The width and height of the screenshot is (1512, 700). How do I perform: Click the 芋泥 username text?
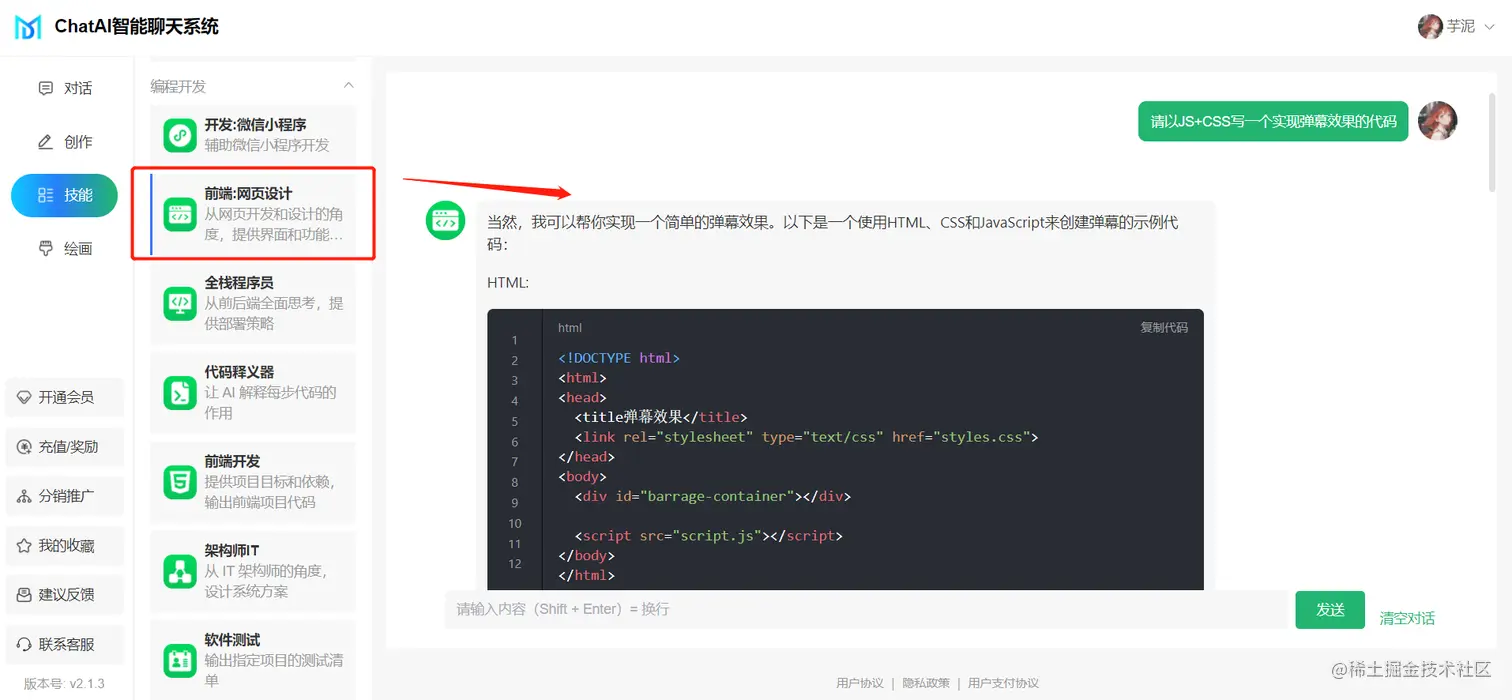click(1461, 27)
